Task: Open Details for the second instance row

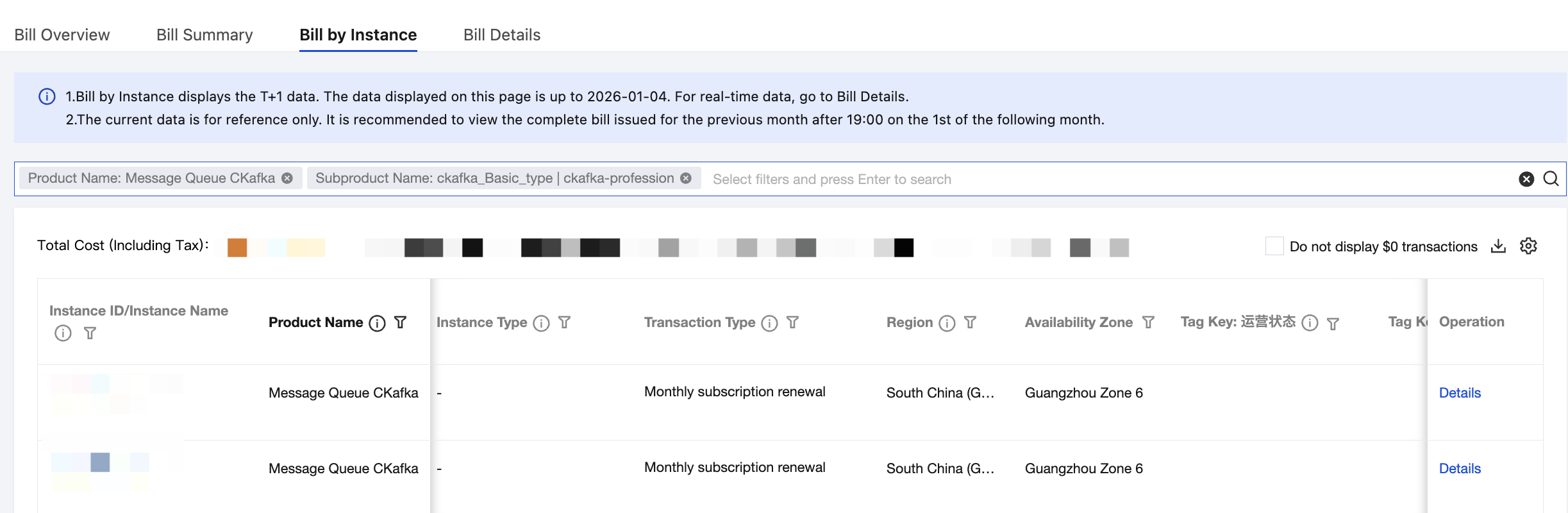Action: [x=1460, y=469]
